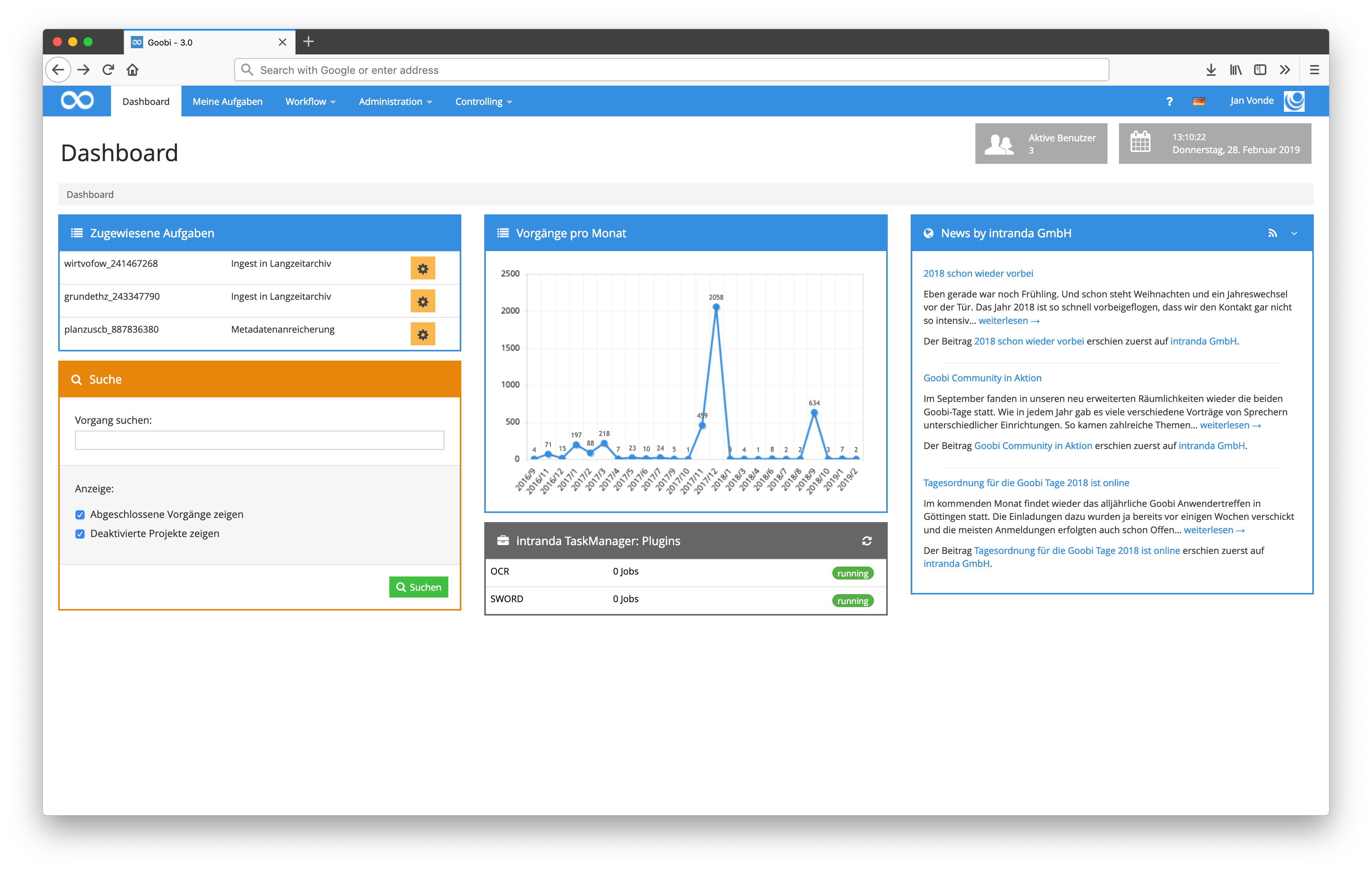
Task: Open browser downloads icon
Action: click(x=1211, y=70)
